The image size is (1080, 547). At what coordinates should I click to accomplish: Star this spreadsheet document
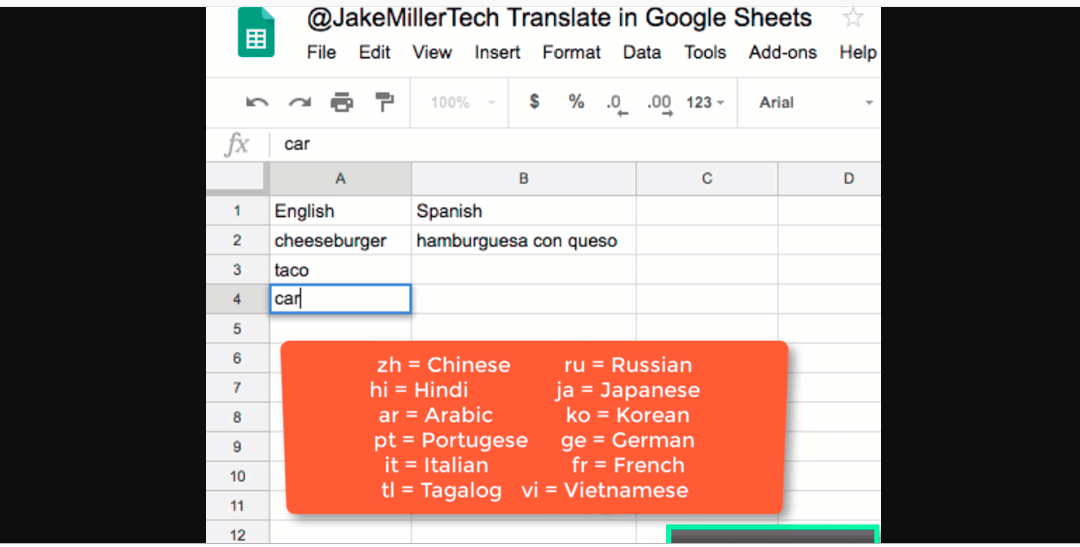click(x=853, y=18)
